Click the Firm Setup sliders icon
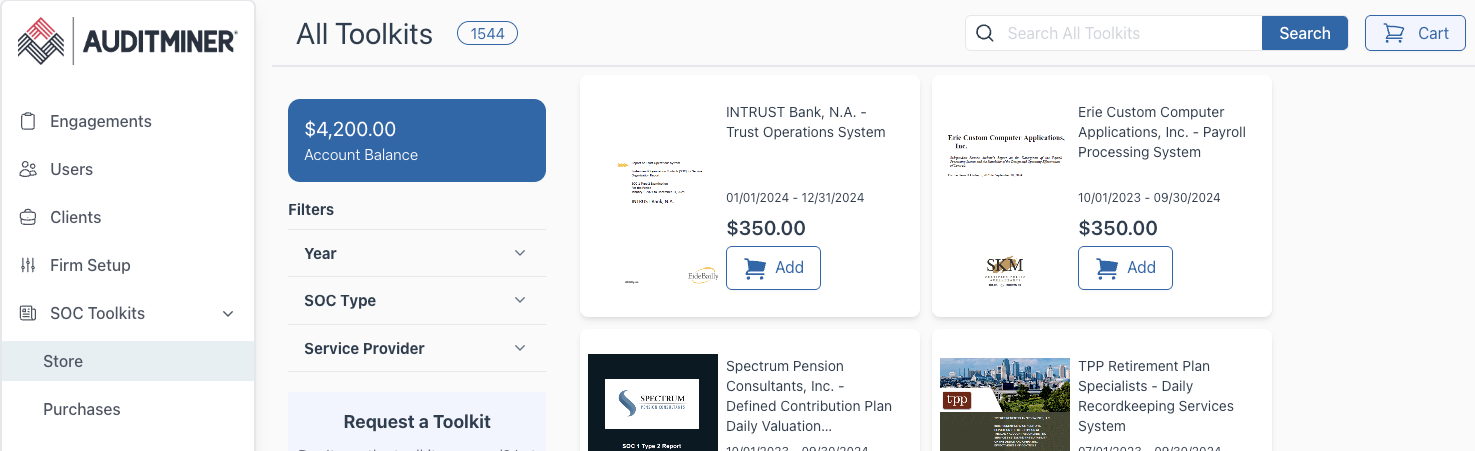Viewport: 1475px width, 451px height. click(28, 265)
